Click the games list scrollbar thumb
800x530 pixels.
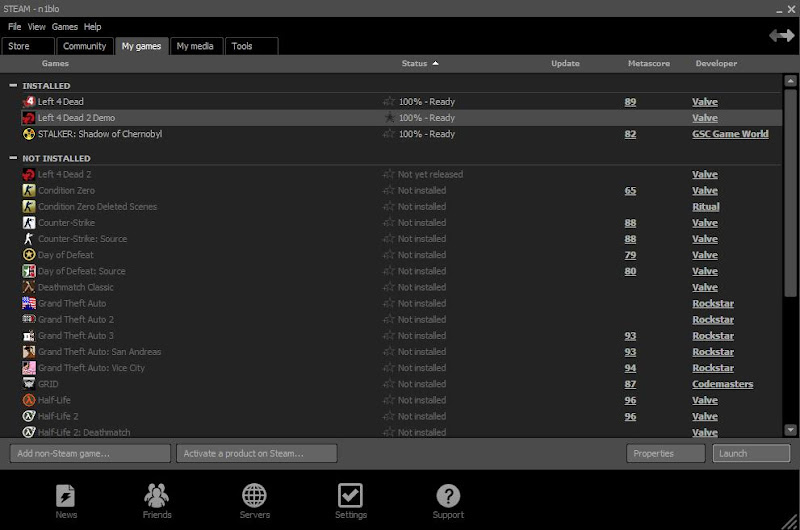coord(790,193)
